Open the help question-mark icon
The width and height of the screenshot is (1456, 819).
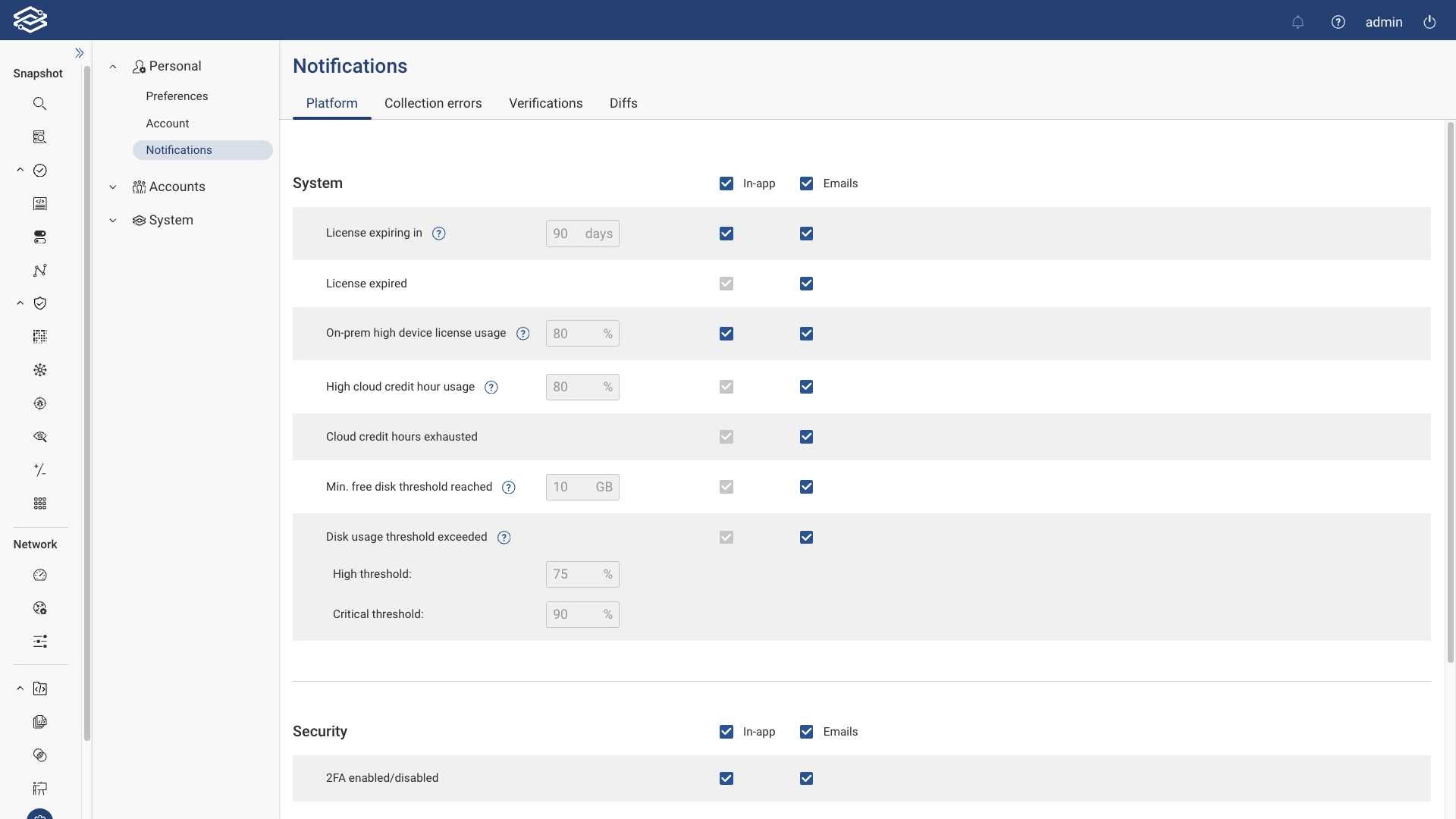(1338, 22)
